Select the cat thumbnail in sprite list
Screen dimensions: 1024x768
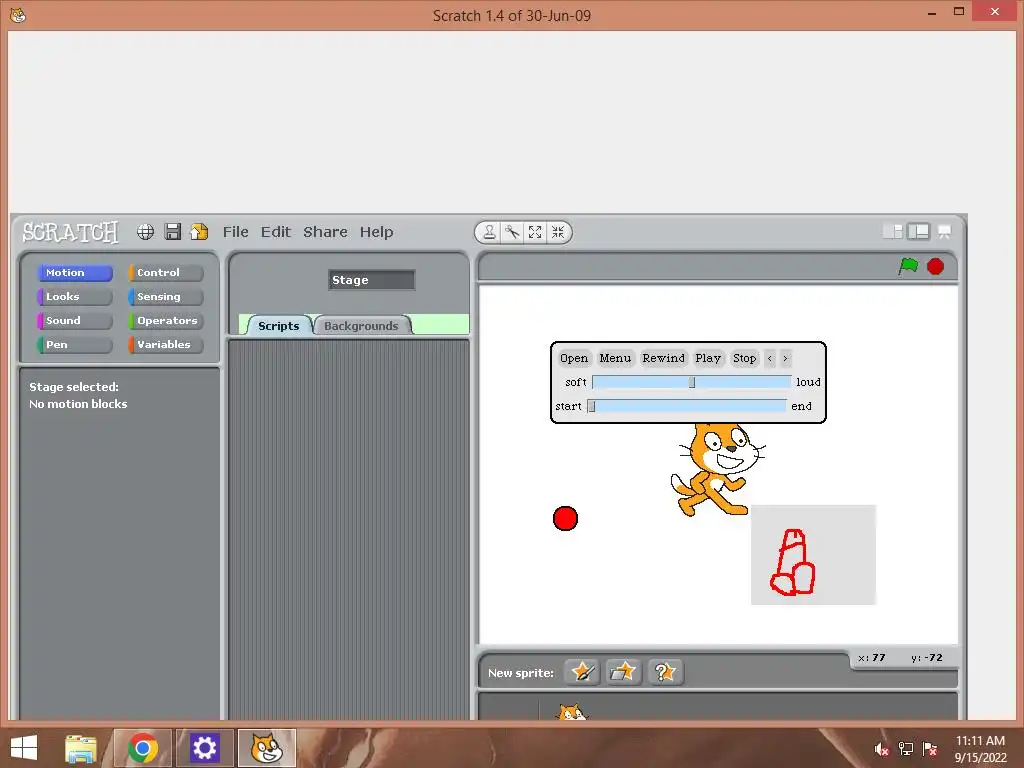click(x=571, y=711)
